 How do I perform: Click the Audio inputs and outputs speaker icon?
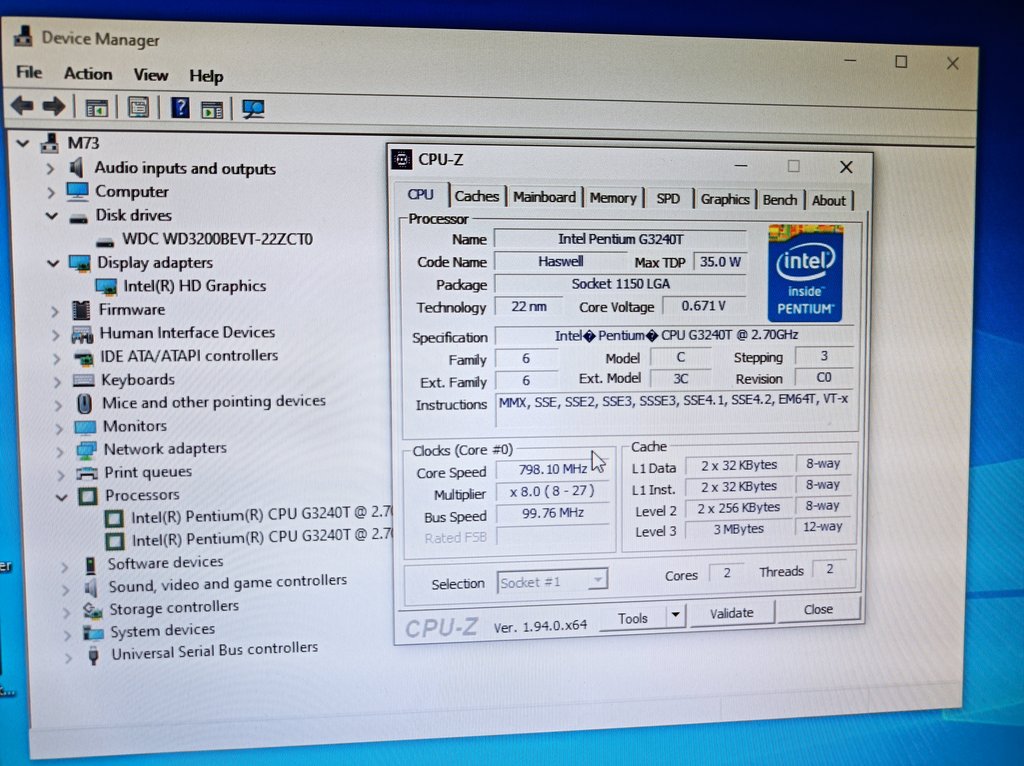pos(77,168)
